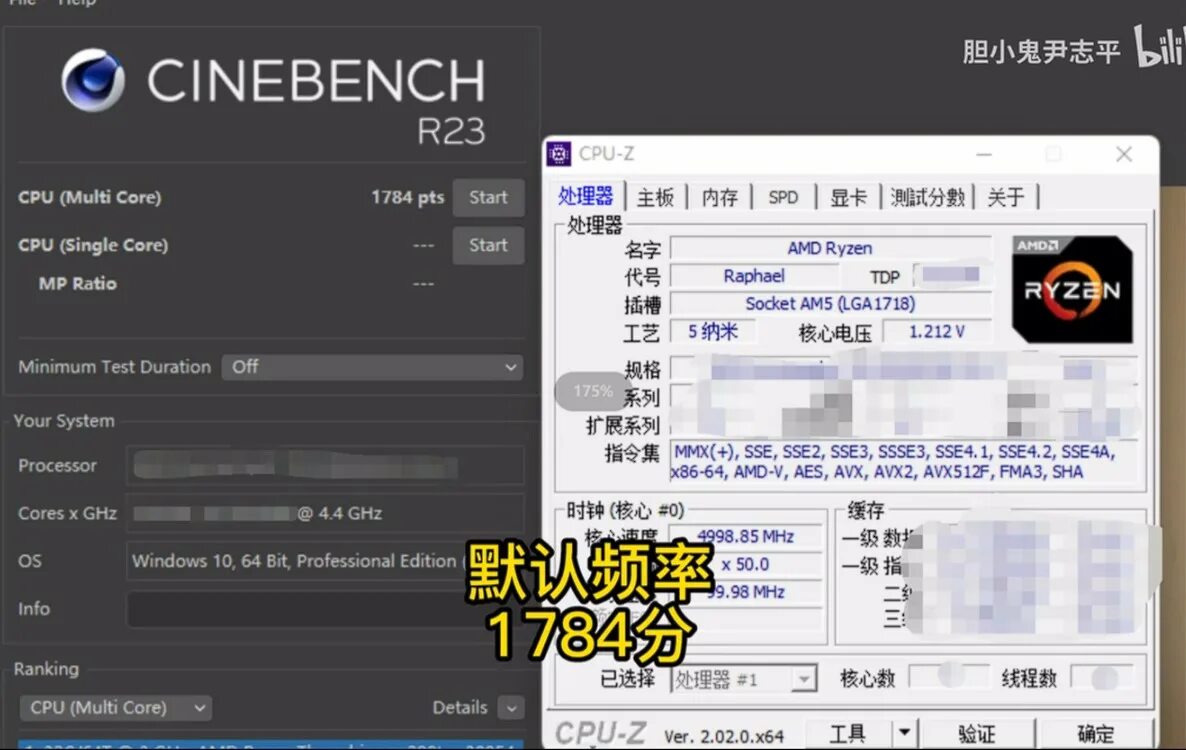Switch to the 主板 tab in CPU-Z
1186x750 pixels.
655,197
